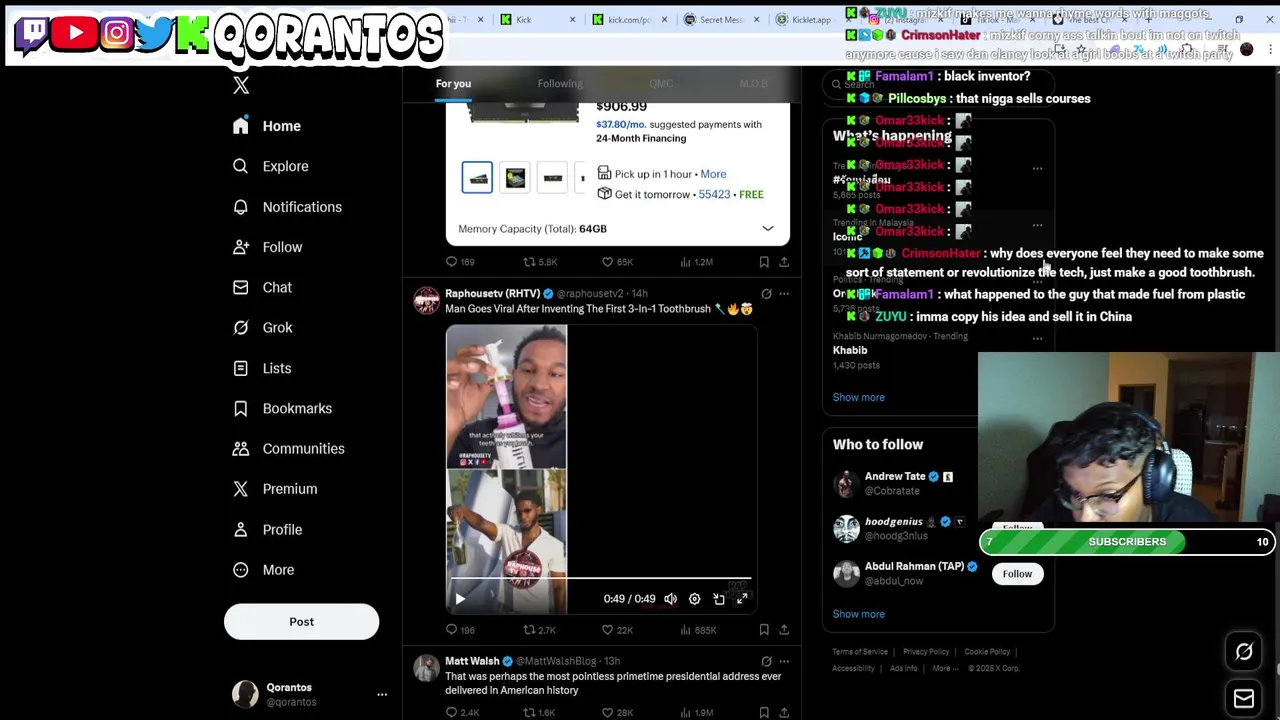The height and width of the screenshot is (720, 1280).
Task: Expand the More menu in sidebar
Action: click(263, 569)
